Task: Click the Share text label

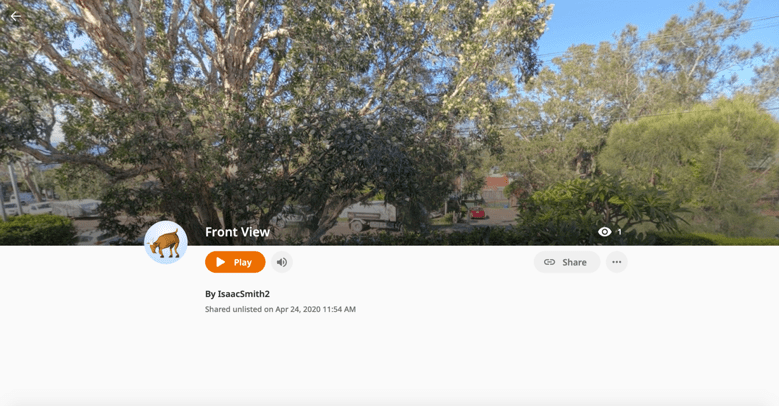Action: pos(574,262)
